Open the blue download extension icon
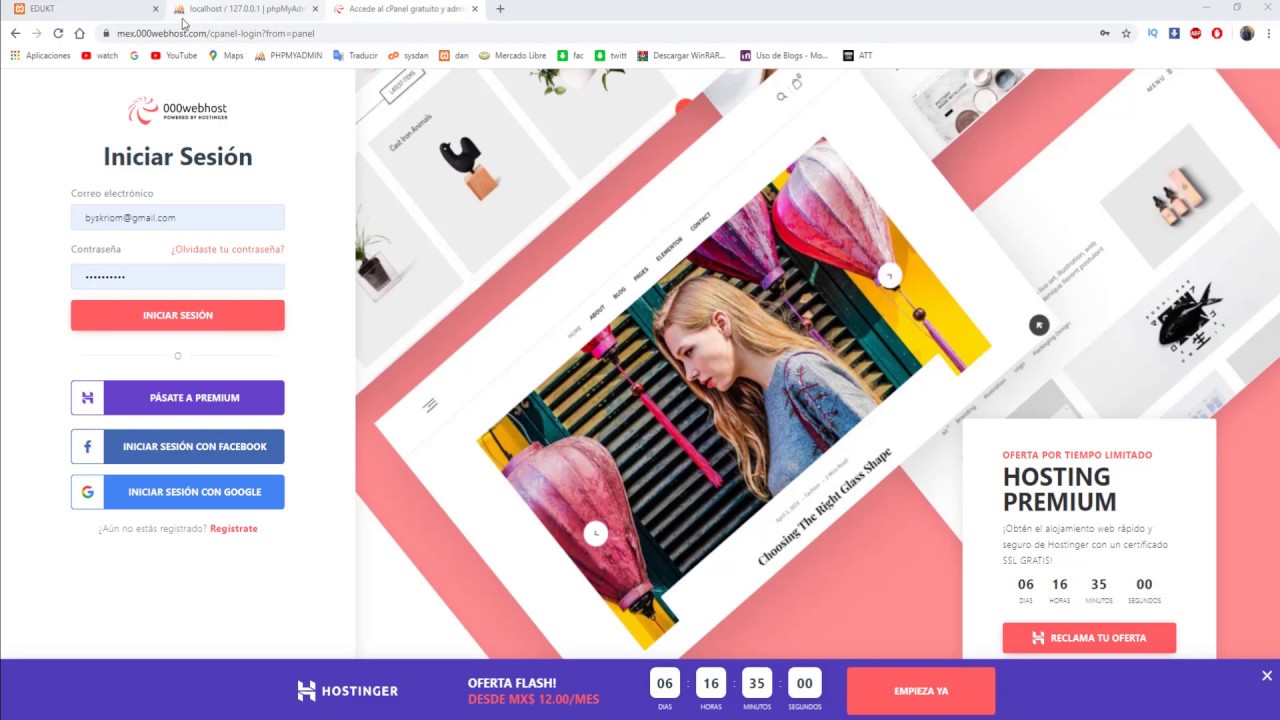1280x720 pixels. (x=1174, y=33)
